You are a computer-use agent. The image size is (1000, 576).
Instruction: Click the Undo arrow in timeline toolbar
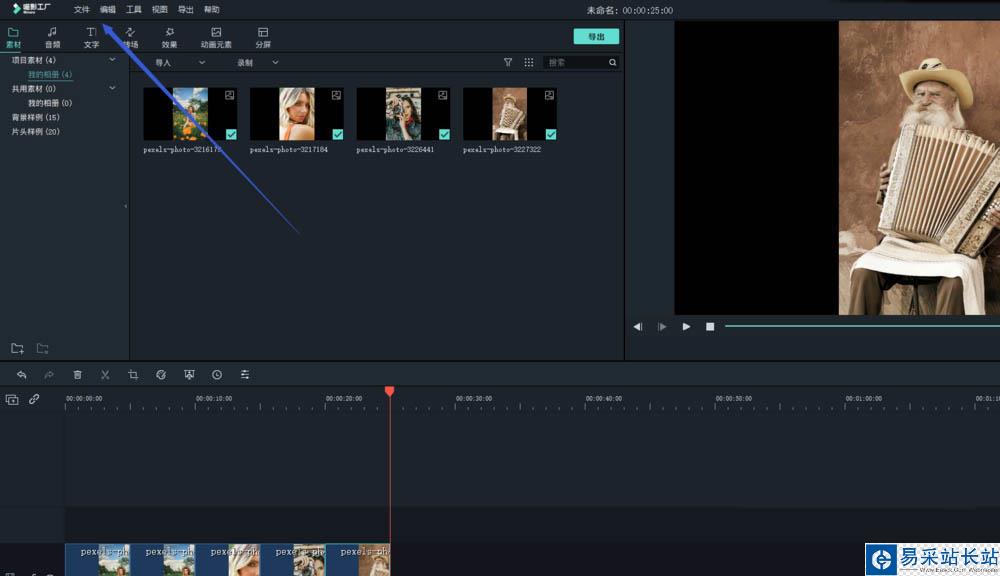click(21, 375)
